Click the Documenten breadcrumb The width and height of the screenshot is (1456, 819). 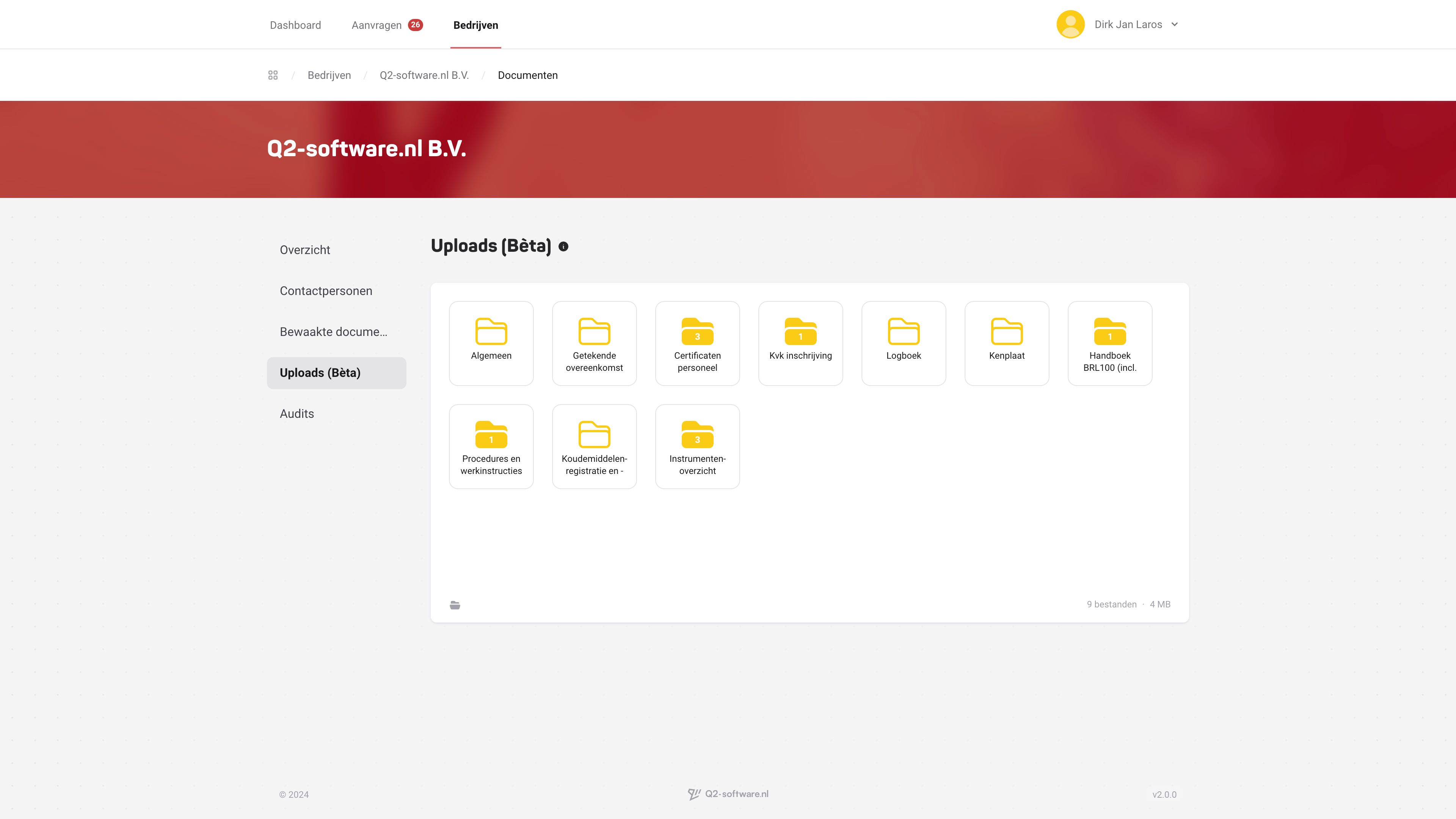[528, 75]
